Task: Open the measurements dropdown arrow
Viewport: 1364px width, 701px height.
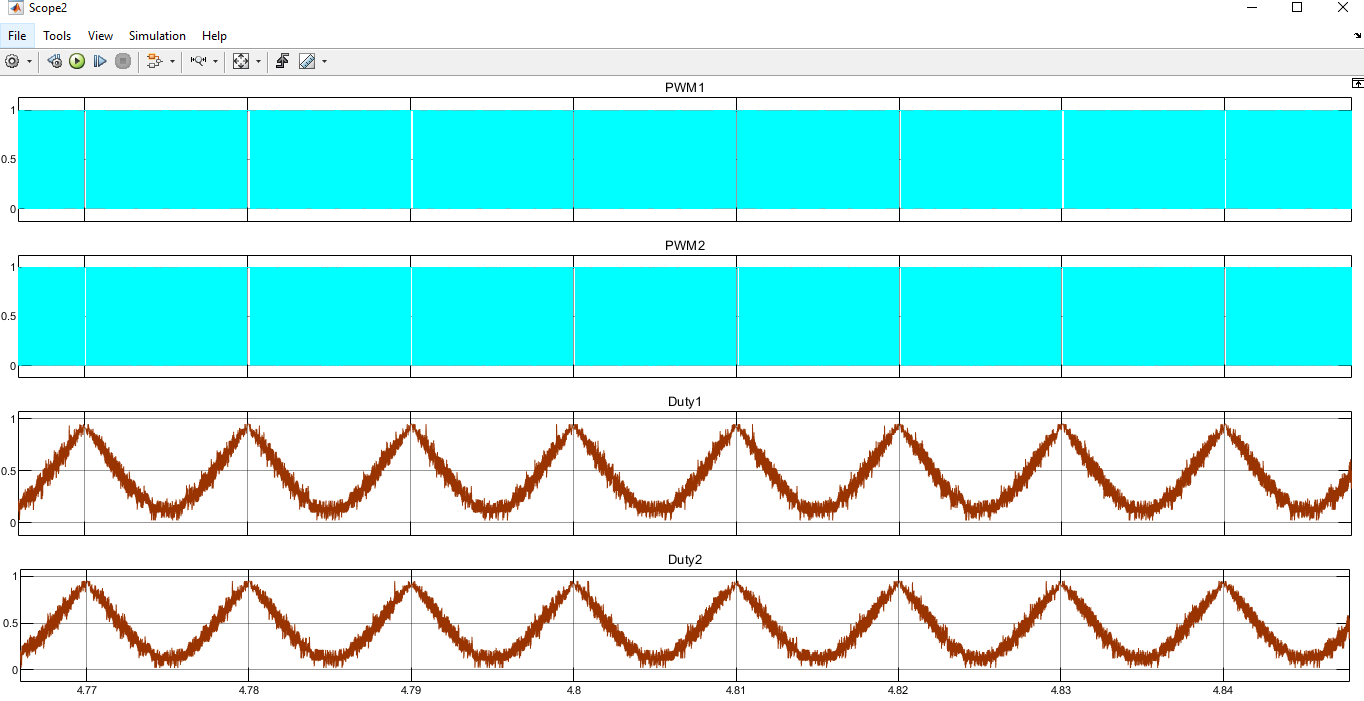Action: coord(324,62)
